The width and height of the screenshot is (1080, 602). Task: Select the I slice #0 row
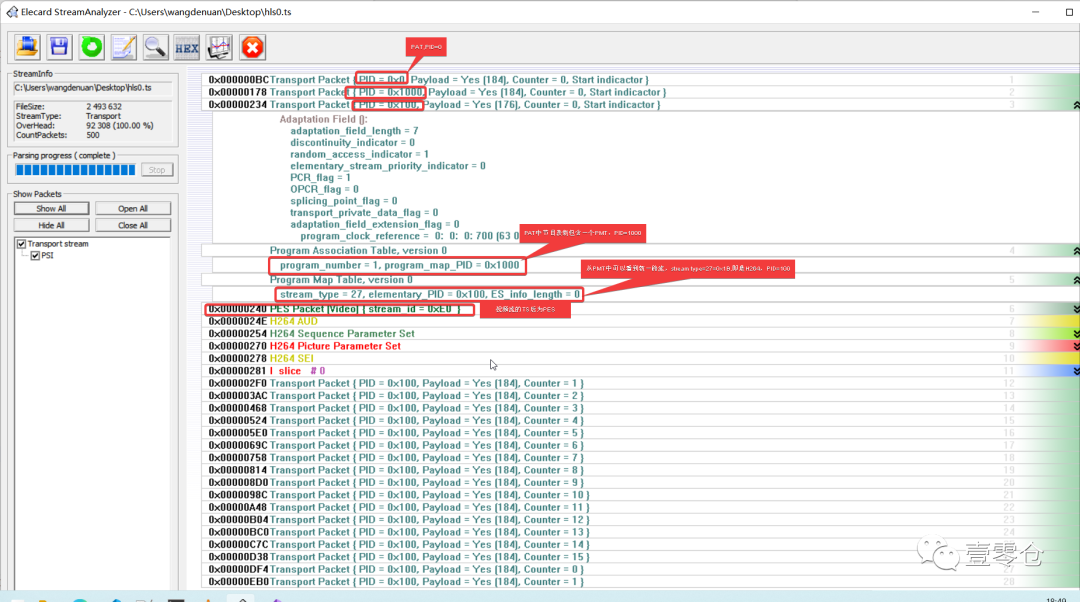click(300, 371)
